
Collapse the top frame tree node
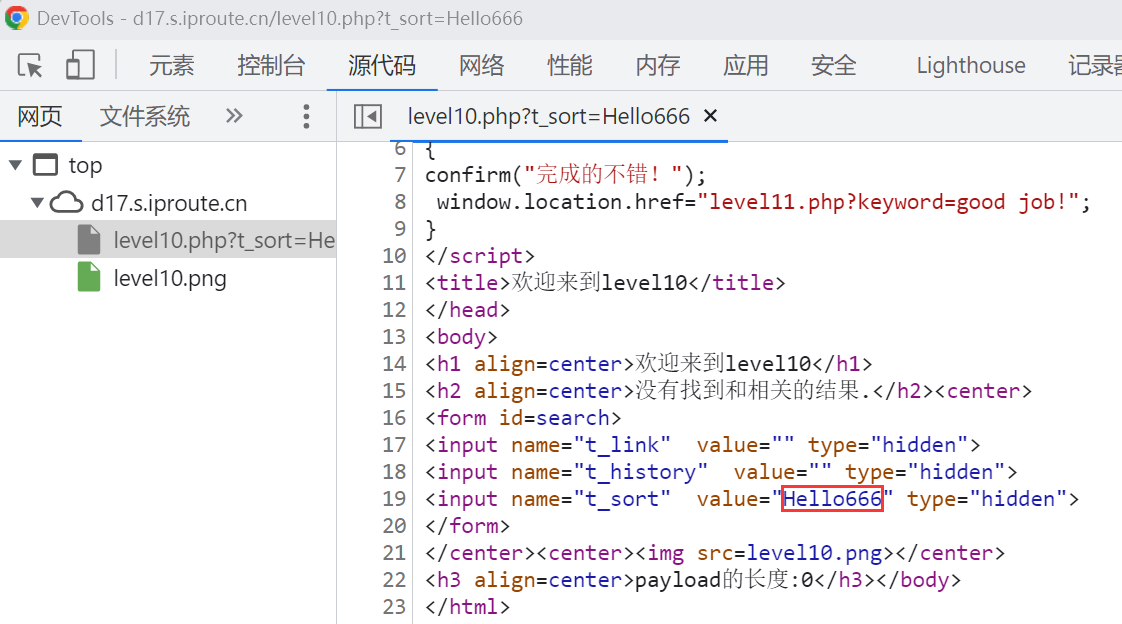[16, 165]
